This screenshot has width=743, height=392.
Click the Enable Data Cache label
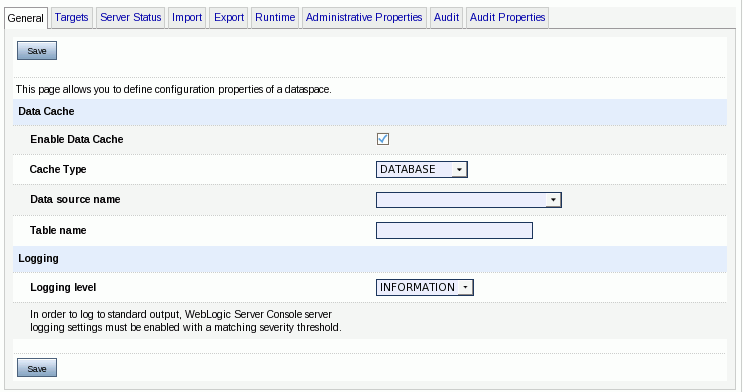[77, 139]
